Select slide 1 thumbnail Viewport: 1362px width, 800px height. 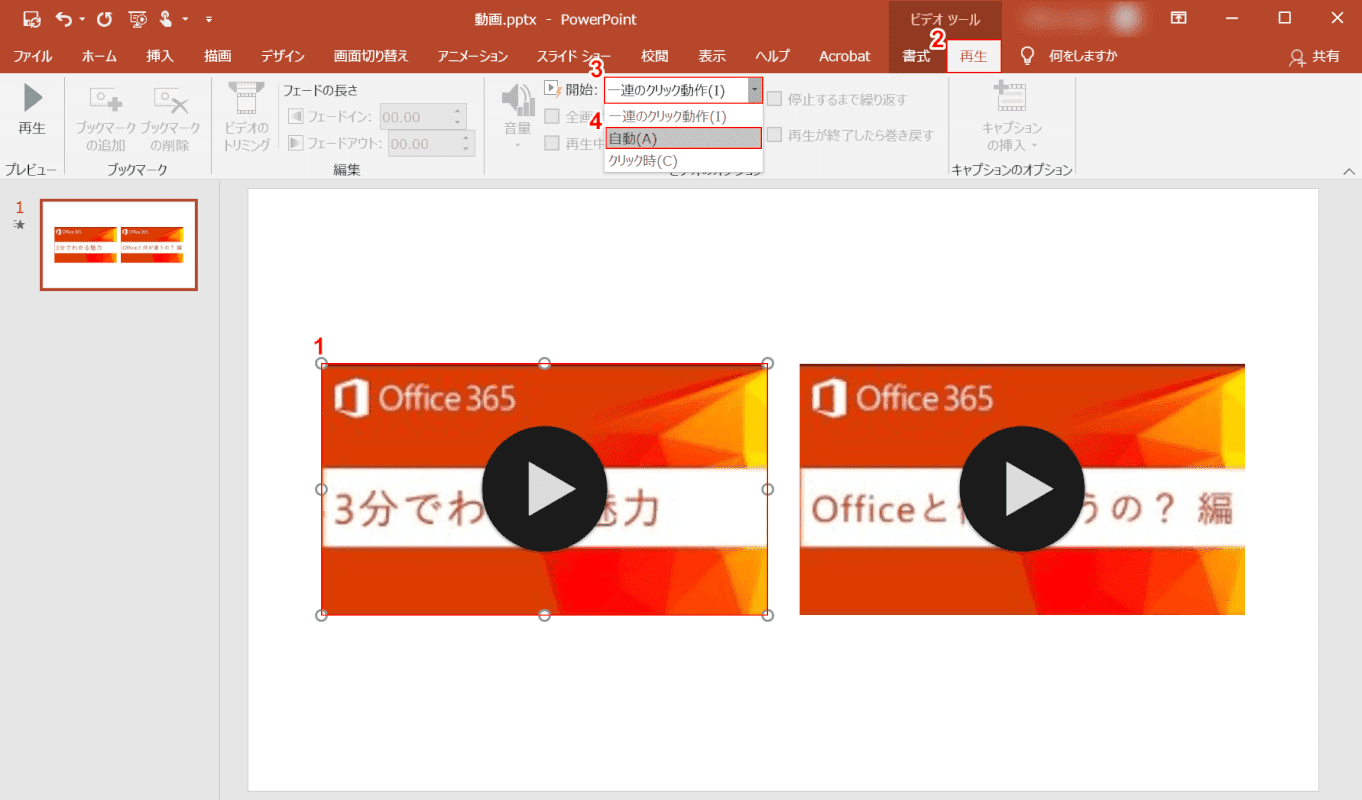tap(119, 245)
